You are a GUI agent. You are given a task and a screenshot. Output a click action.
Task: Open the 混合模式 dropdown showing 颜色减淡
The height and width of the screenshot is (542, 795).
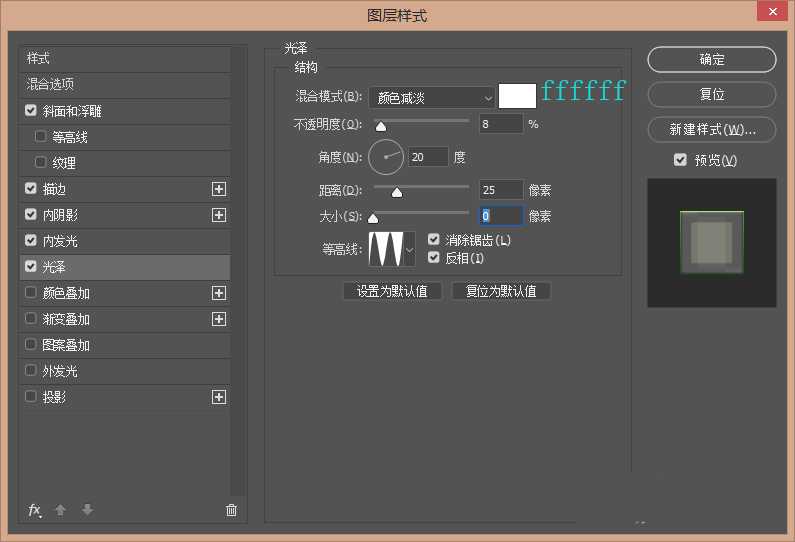click(432, 97)
